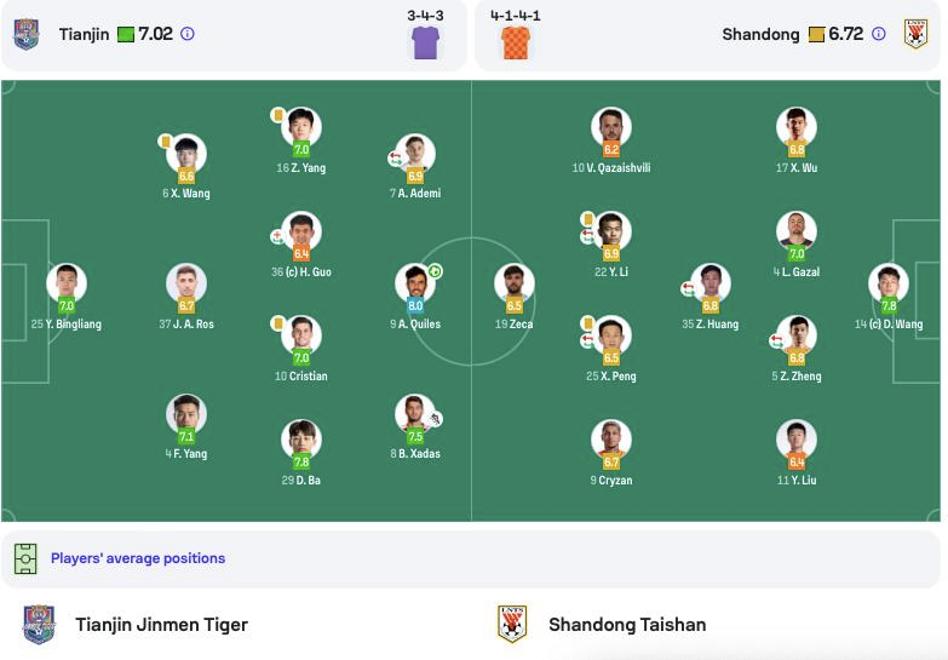This screenshot has height=660, width=948.
Task: Click the Tianjin club crest in header
Action: pyautogui.click(x=27, y=34)
